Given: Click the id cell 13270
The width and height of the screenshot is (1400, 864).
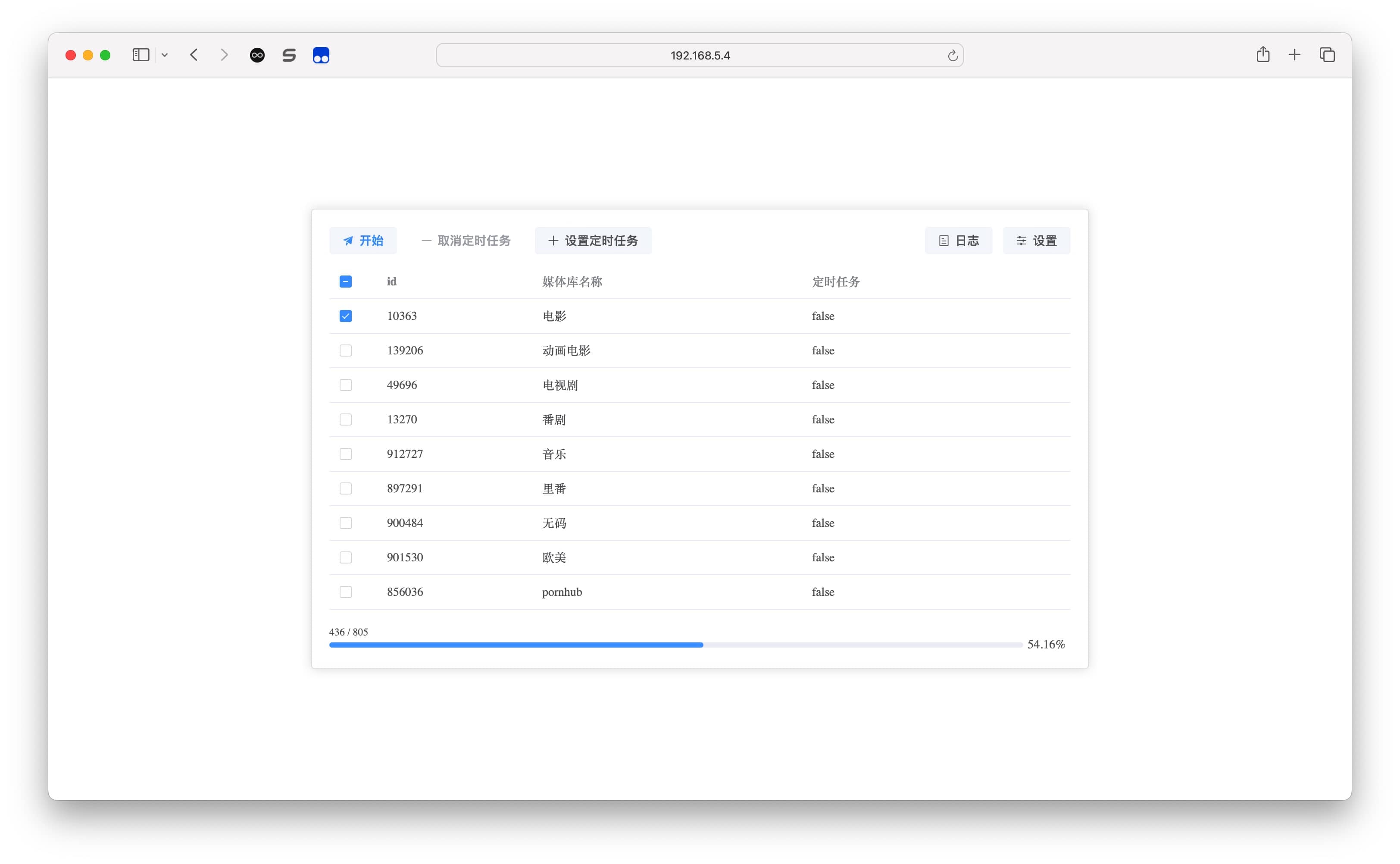Looking at the screenshot, I should point(402,419).
